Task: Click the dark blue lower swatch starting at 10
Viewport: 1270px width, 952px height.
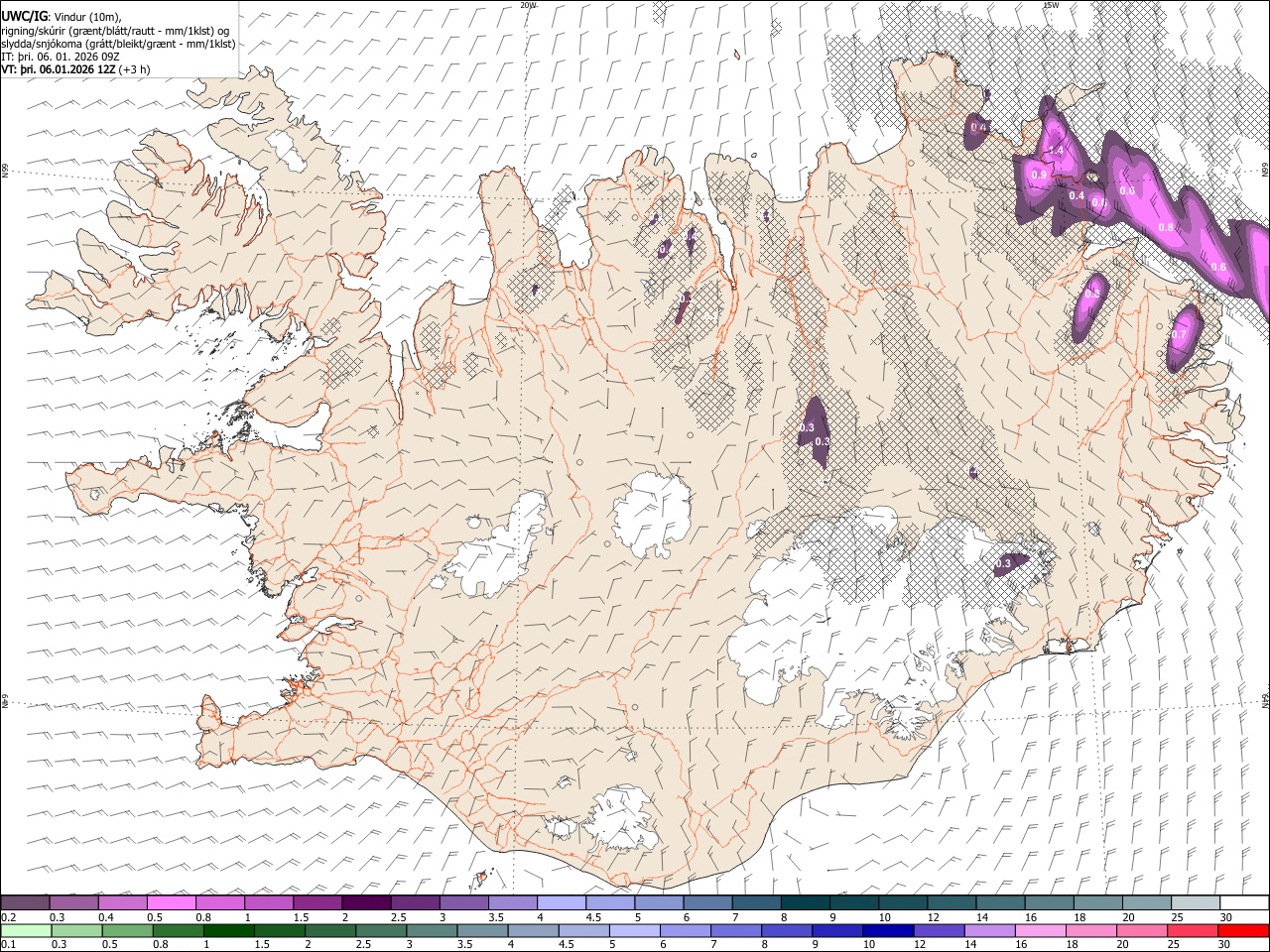Action: tap(886, 930)
